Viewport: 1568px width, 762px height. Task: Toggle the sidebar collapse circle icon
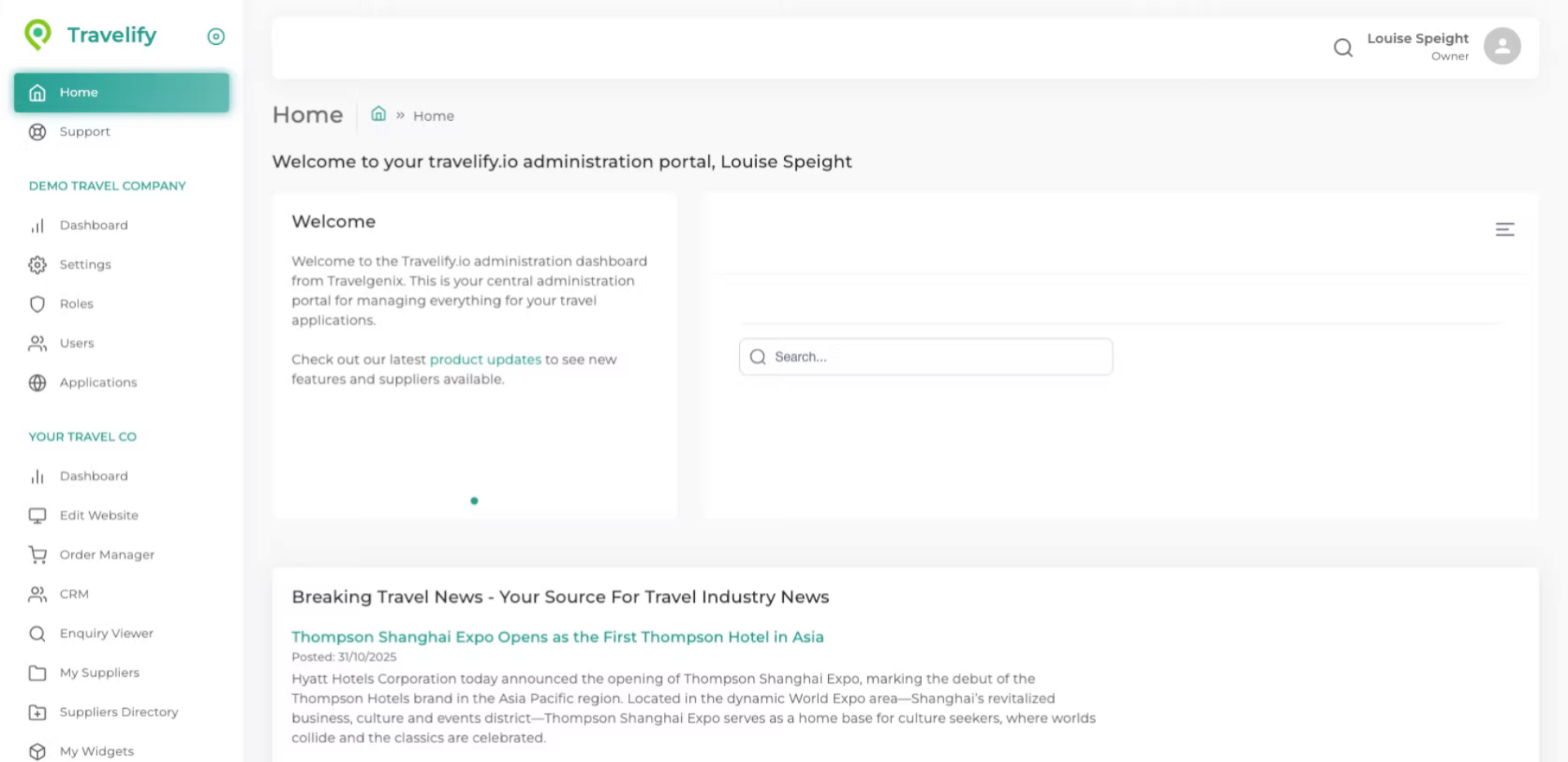pyautogui.click(x=216, y=36)
